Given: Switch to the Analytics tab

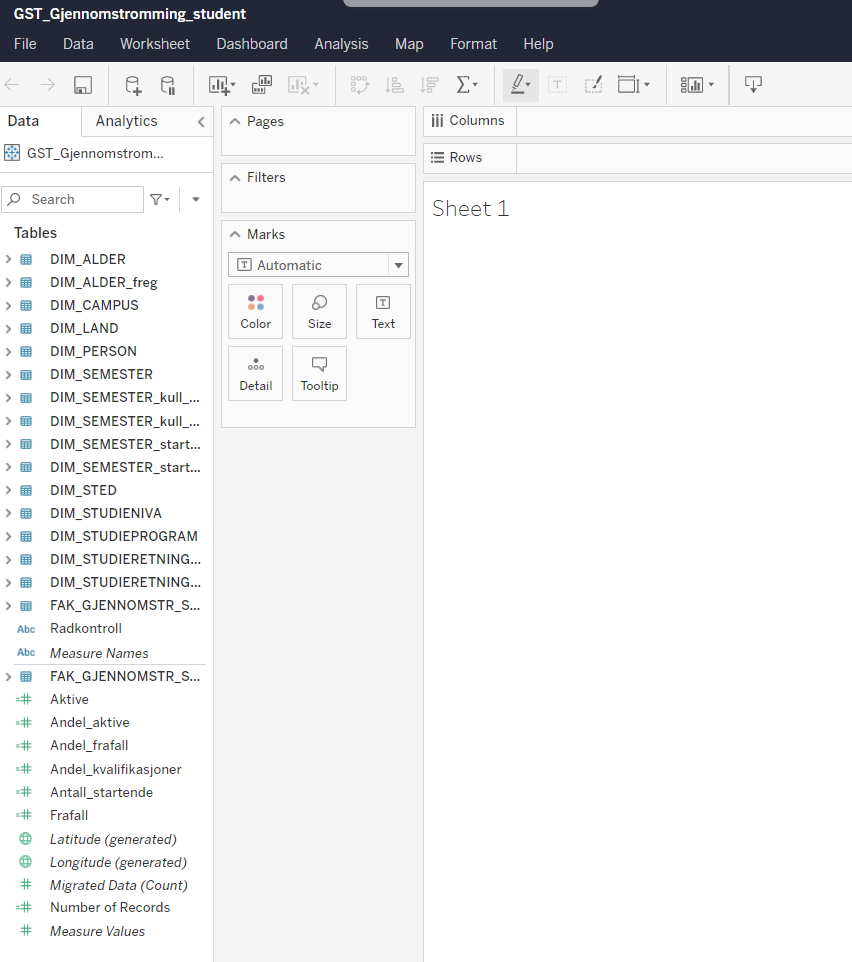Looking at the screenshot, I should tap(126, 121).
